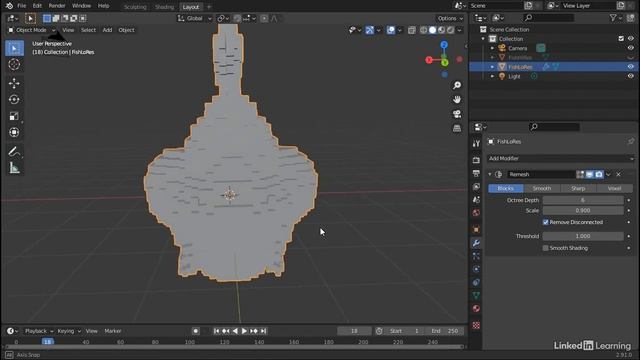Open the Scene properties tab
The height and width of the screenshot is (360, 640).
(476, 200)
